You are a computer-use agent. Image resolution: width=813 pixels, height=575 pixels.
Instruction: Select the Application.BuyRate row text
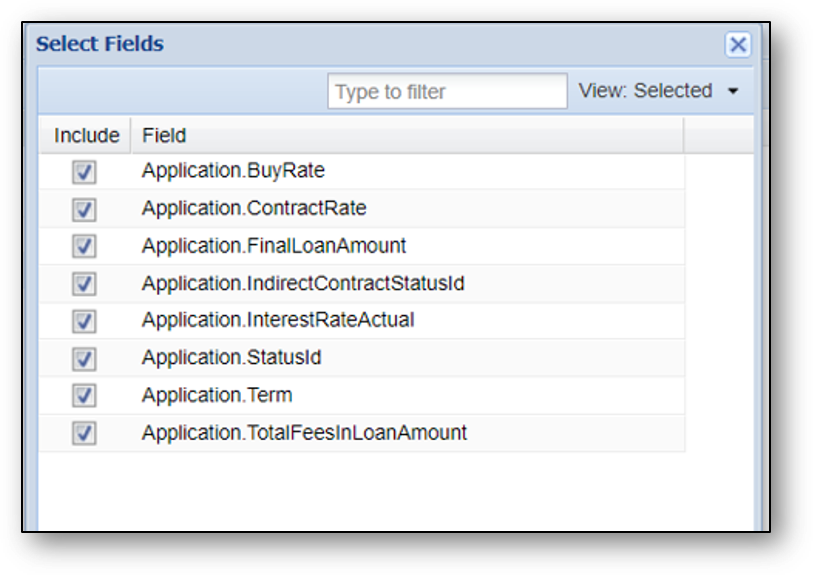pos(233,171)
